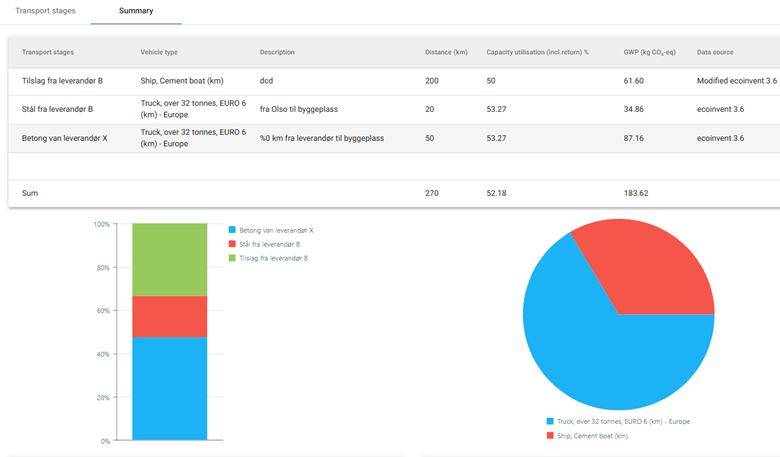Toggle the red Ship, Cement boat legend marker
Viewport: 780px width, 457px height.
point(551,436)
